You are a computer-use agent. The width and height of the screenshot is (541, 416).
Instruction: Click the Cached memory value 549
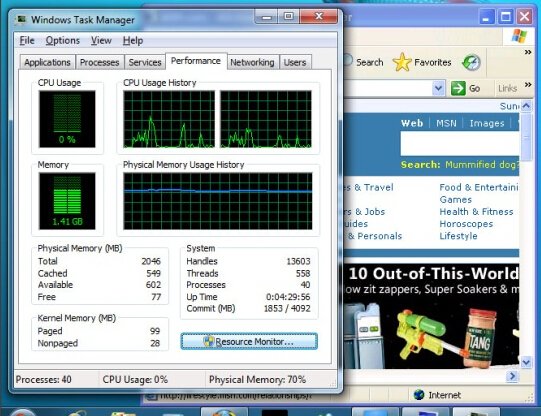[154, 274]
